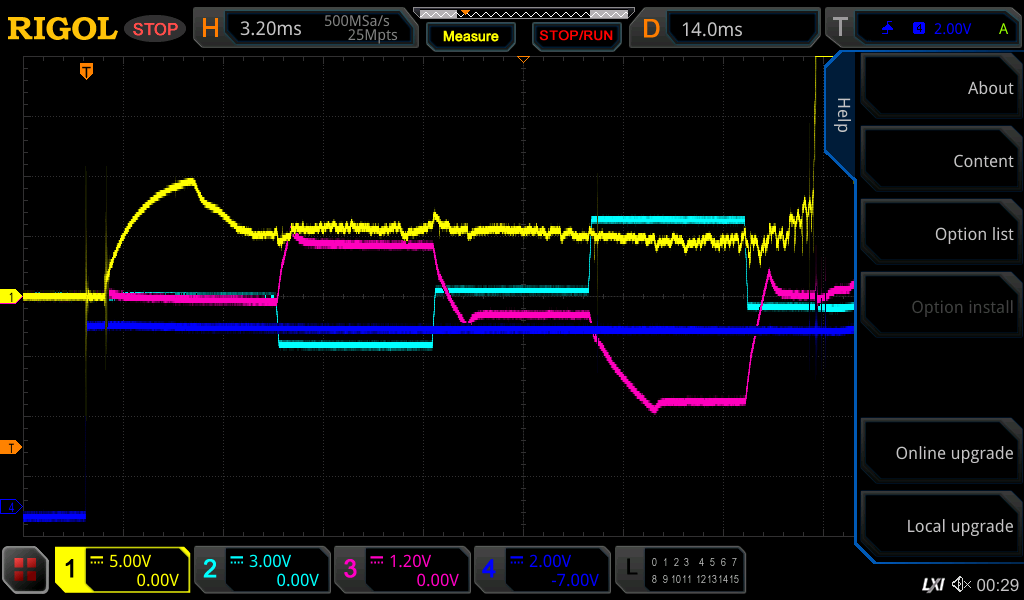Click the muted speaker sound icon
This screenshot has height=600, width=1024.
pos(961,583)
